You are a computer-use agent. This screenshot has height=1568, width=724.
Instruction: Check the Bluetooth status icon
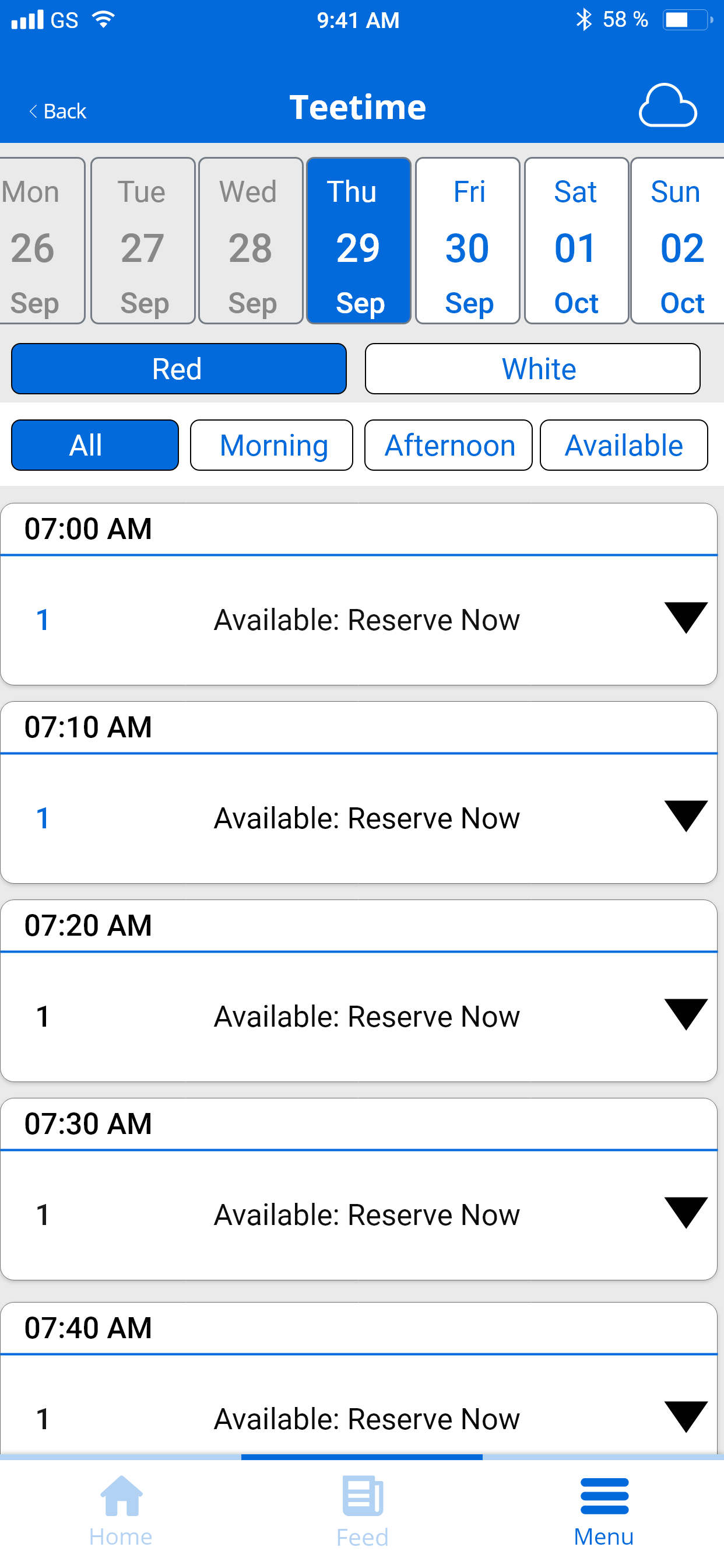tap(584, 19)
